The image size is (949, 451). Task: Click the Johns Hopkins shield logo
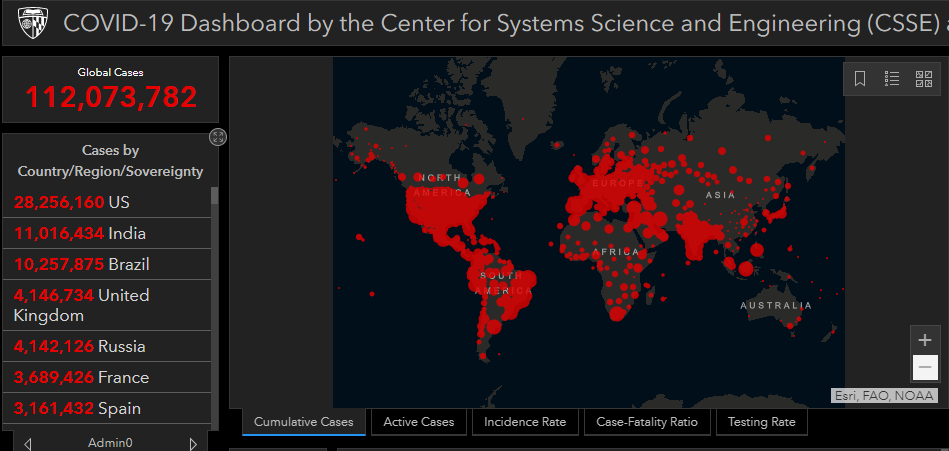(33, 22)
